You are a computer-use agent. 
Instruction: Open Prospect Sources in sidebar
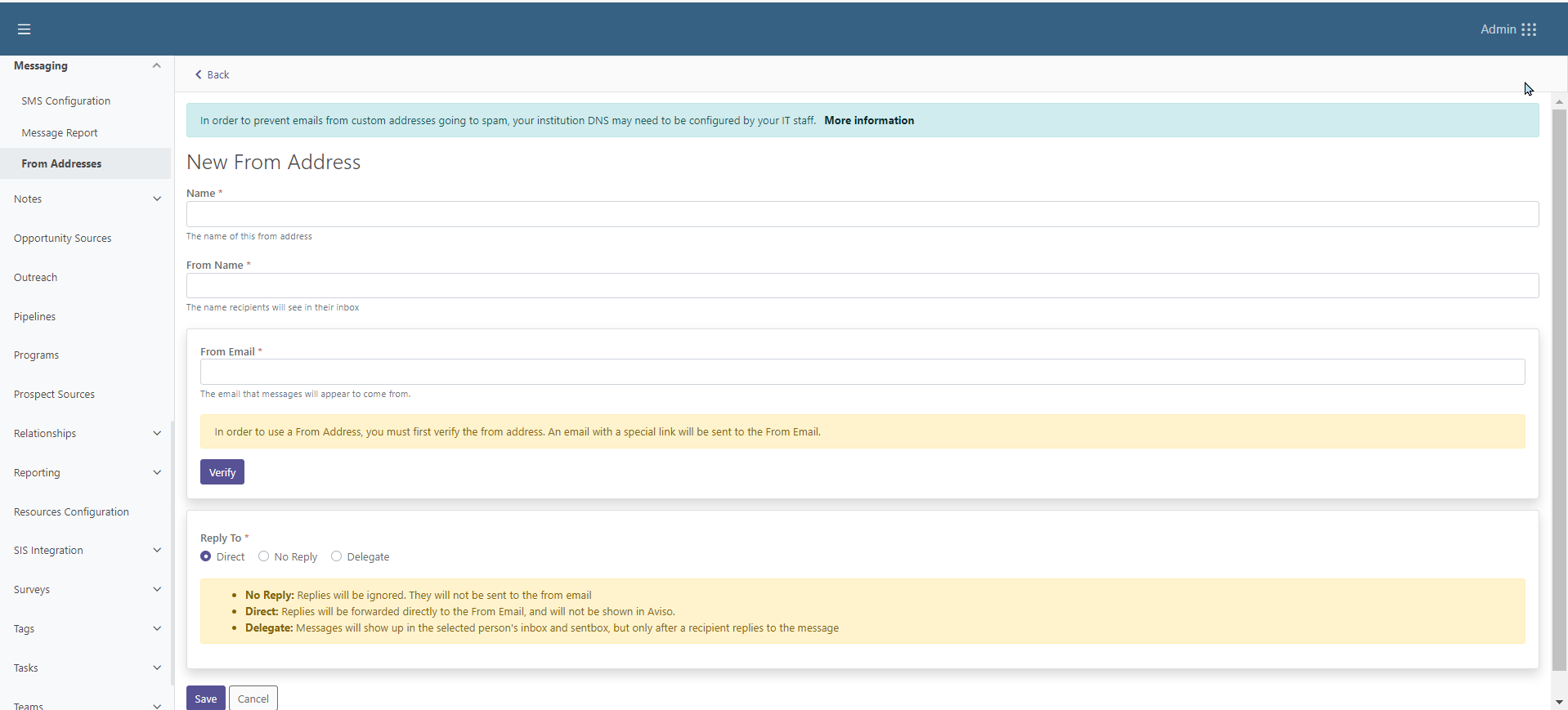click(55, 394)
